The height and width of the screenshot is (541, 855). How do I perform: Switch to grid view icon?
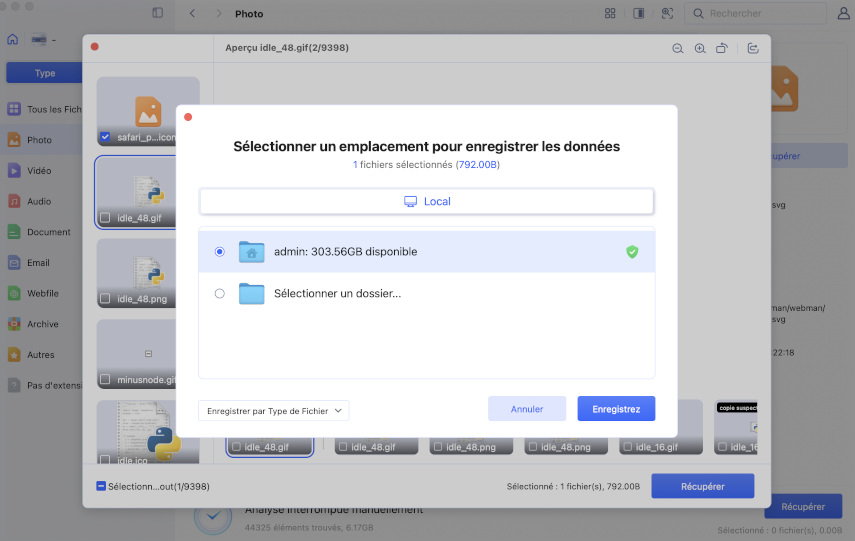[x=610, y=13]
